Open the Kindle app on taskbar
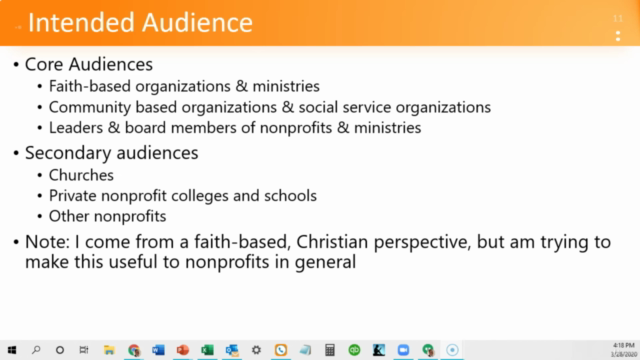Screen dimensions: 640x360 (379, 350)
